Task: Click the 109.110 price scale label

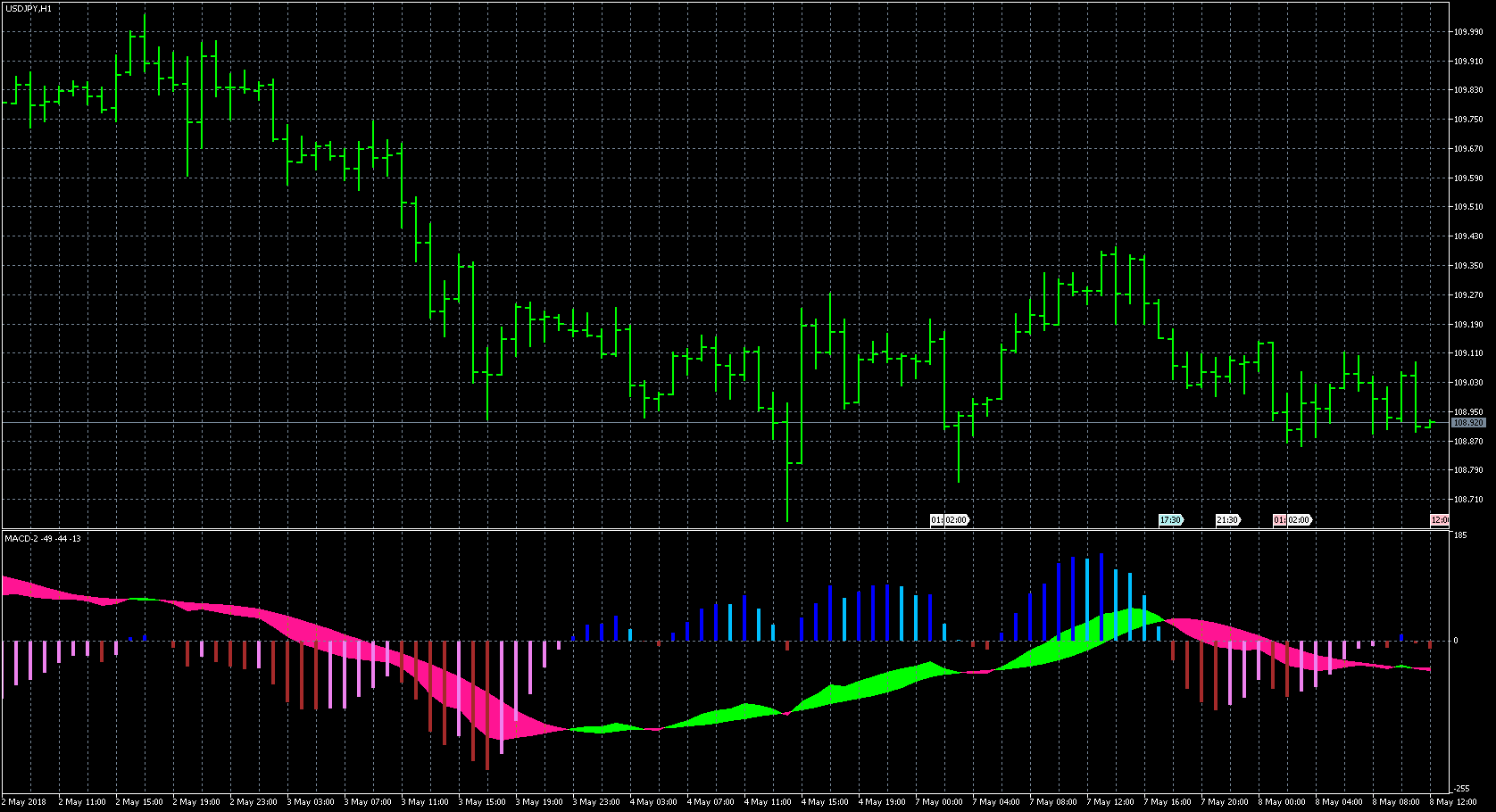Action: click(x=1468, y=353)
